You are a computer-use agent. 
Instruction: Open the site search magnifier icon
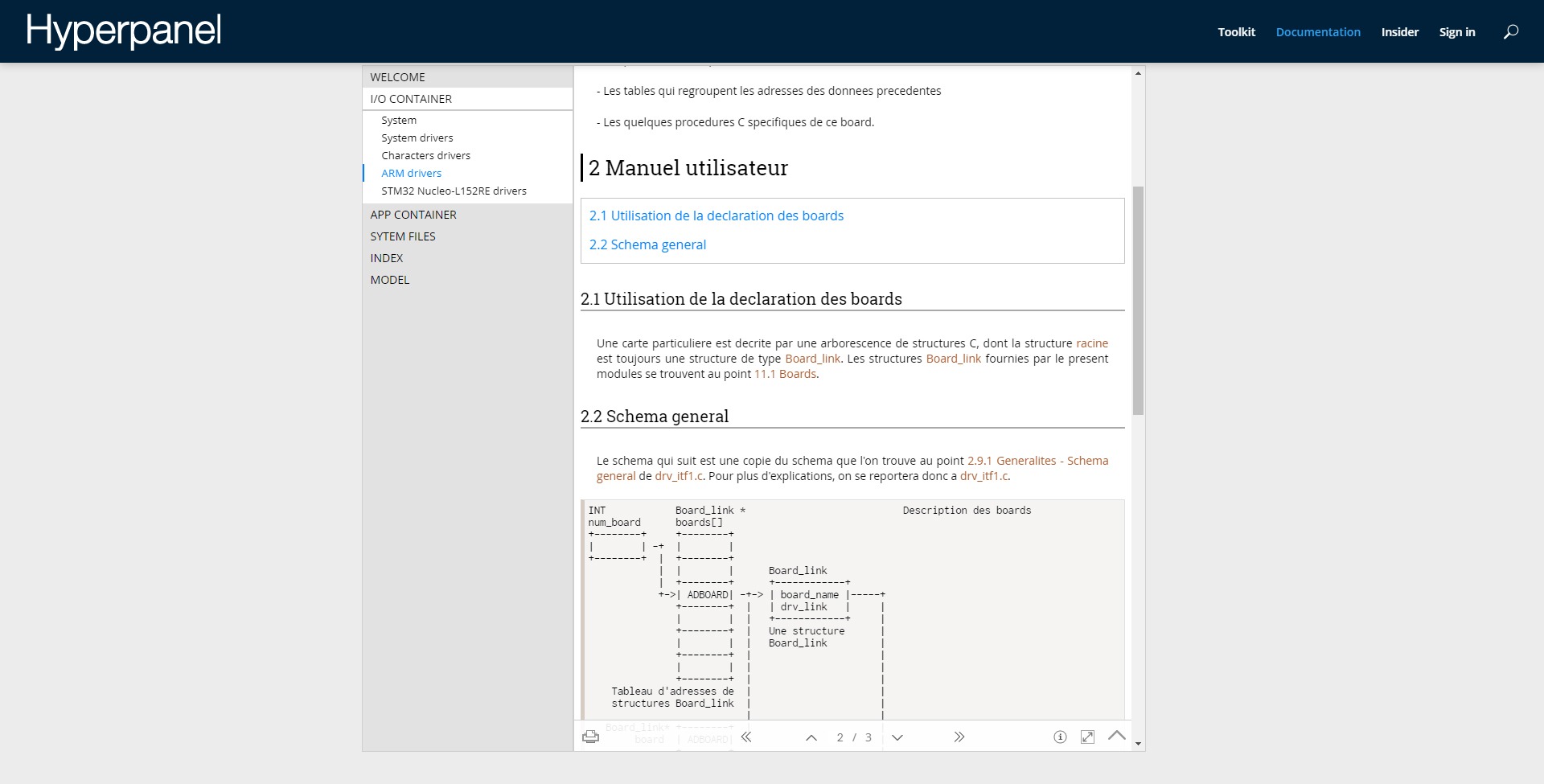click(x=1511, y=32)
